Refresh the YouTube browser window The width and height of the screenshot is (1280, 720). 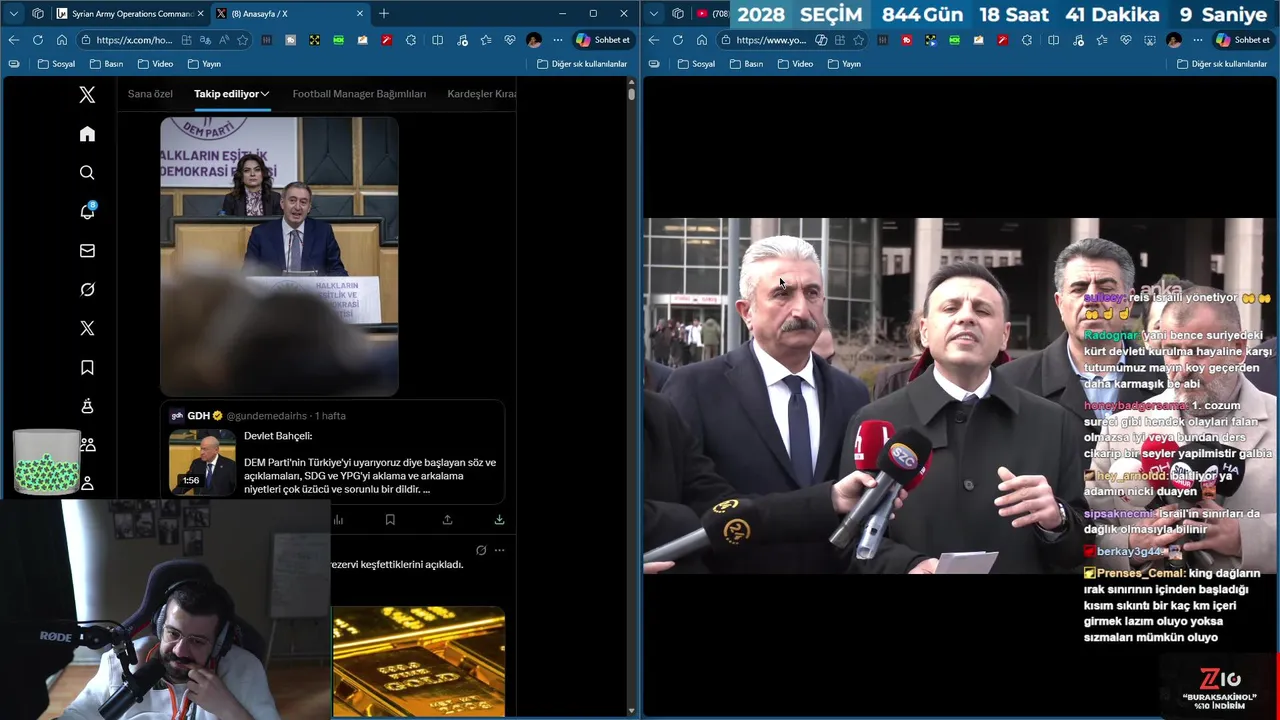pos(677,40)
